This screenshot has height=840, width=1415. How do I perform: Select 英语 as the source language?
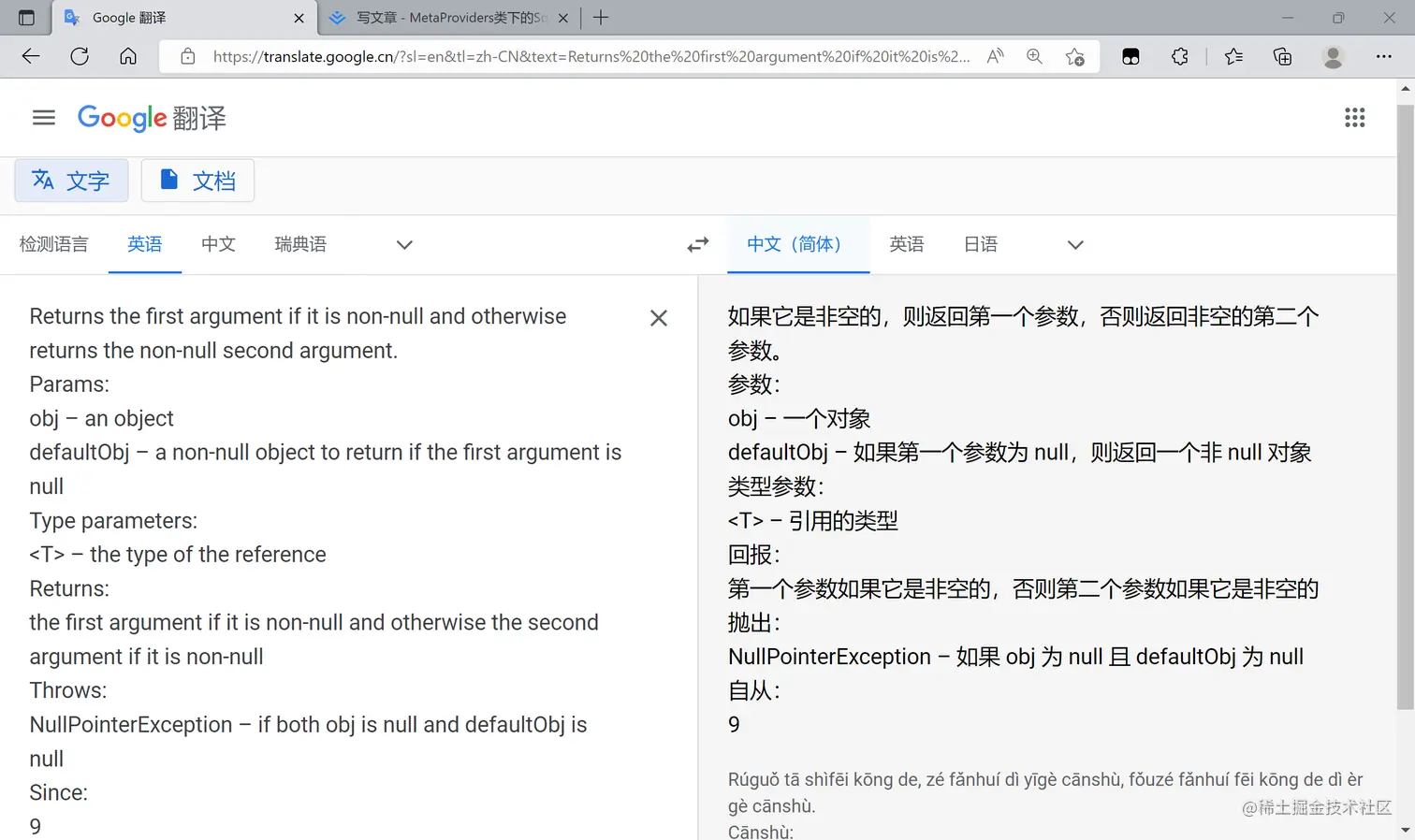[x=145, y=244]
